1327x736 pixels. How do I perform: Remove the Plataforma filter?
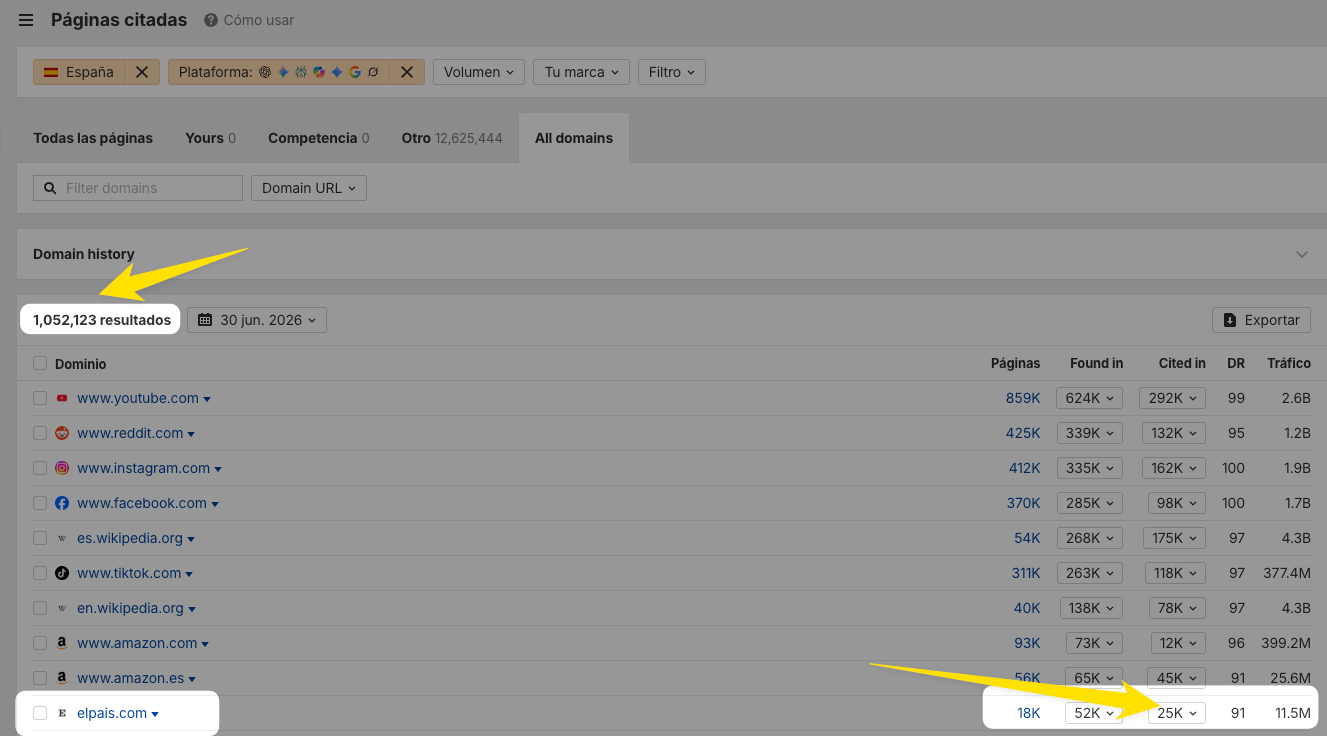[x=407, y=72]
